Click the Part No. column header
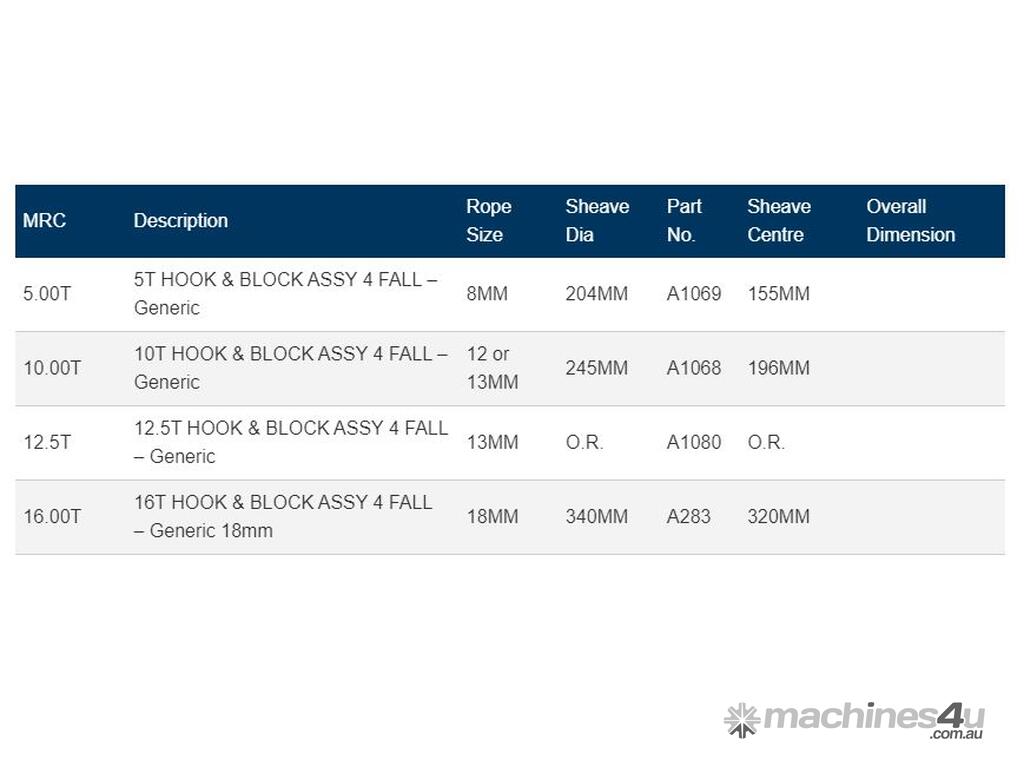Image resolution: width=1024 pixels, height=768 pixels. click(x=684, y=221)
